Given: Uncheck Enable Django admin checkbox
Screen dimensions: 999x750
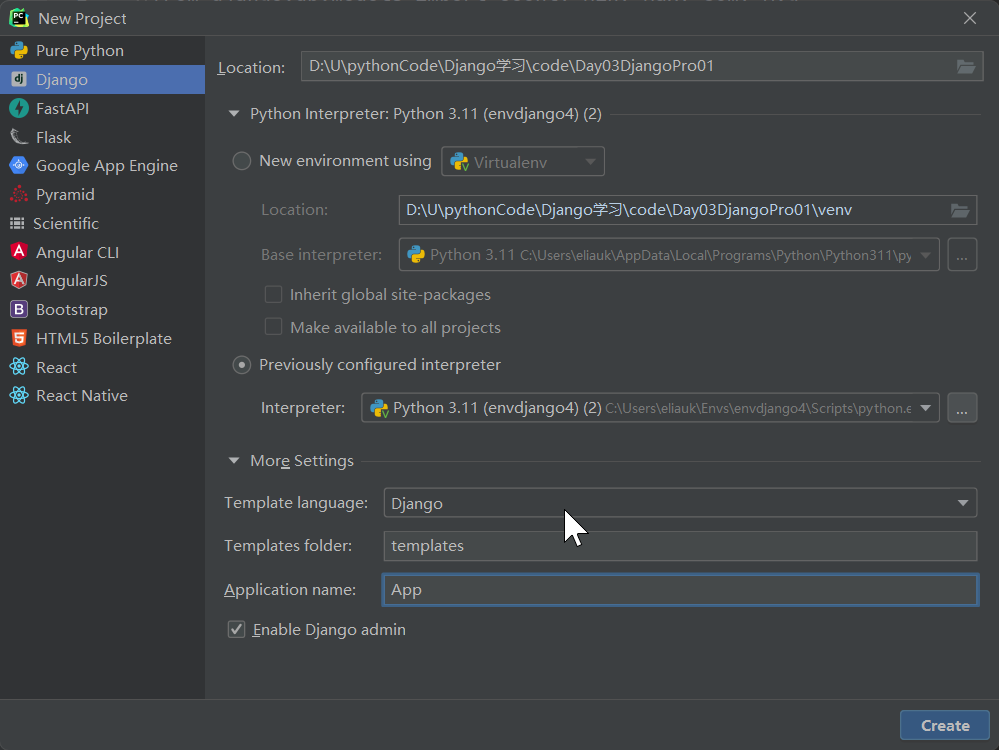Looking at the screenshot, I should [x=236, y=630].
